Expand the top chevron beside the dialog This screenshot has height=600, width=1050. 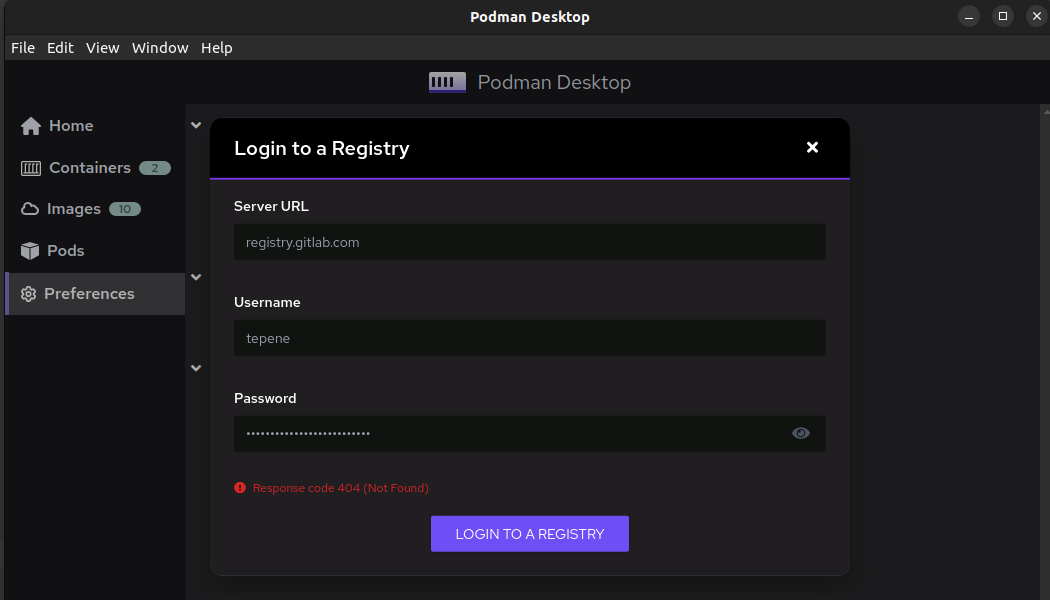pos(196,124)
